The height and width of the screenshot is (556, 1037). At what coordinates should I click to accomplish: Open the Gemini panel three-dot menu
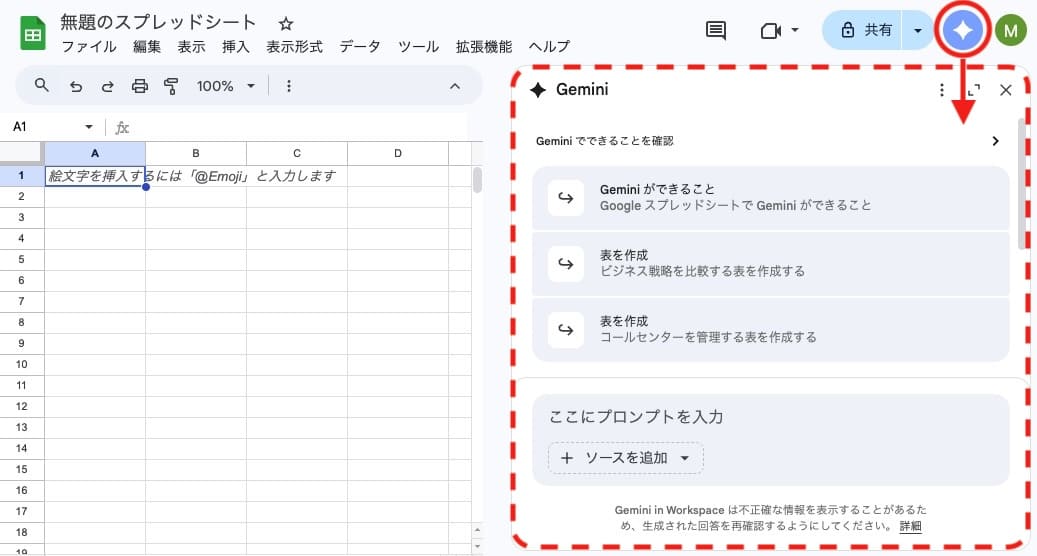(942, 90)
